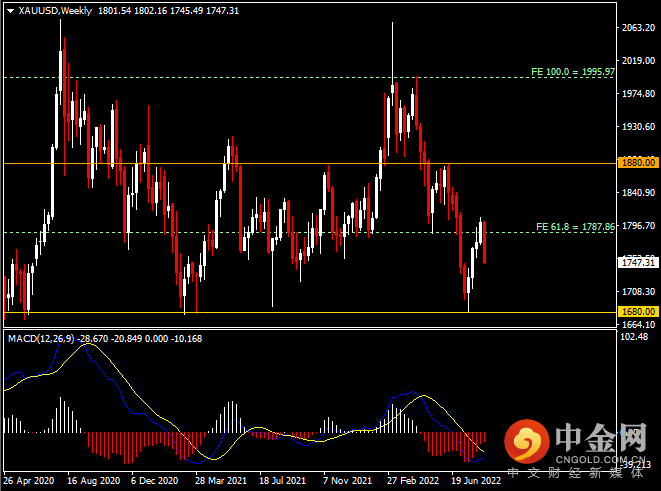Image resolution: width=661 pixels, height=491 pixels.
Task: Click the 19 Jun 2022 date label
Action: point(476,480)
